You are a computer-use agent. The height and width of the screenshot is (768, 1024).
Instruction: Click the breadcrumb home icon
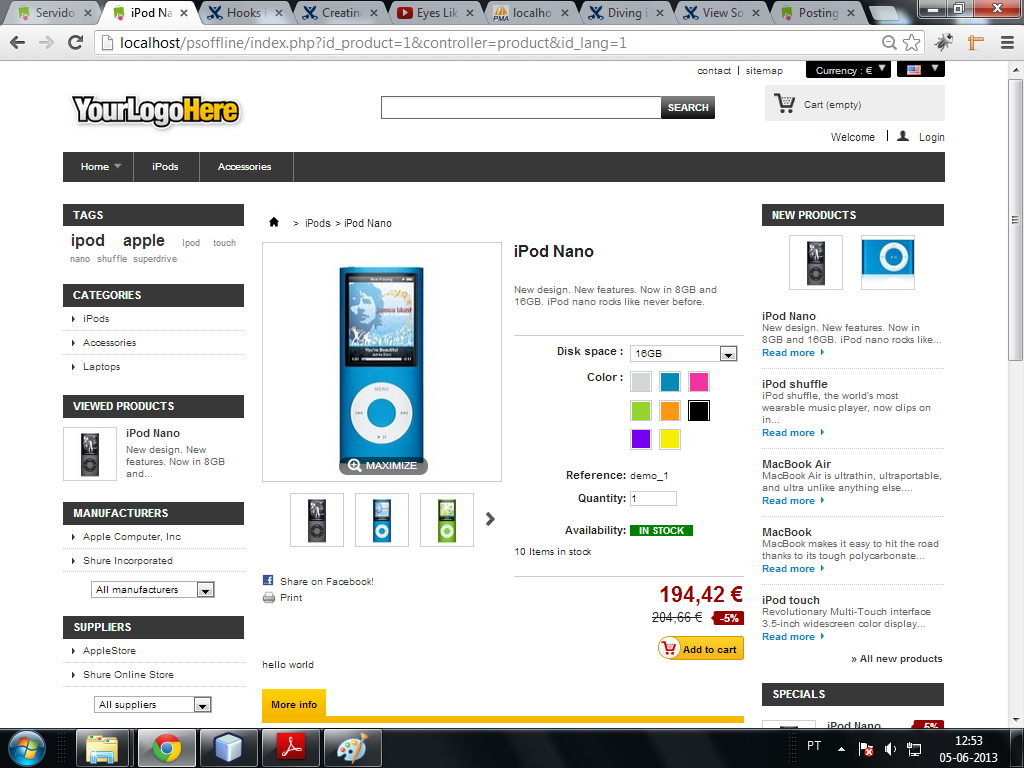pyautogui.click(x=274, y=222)
